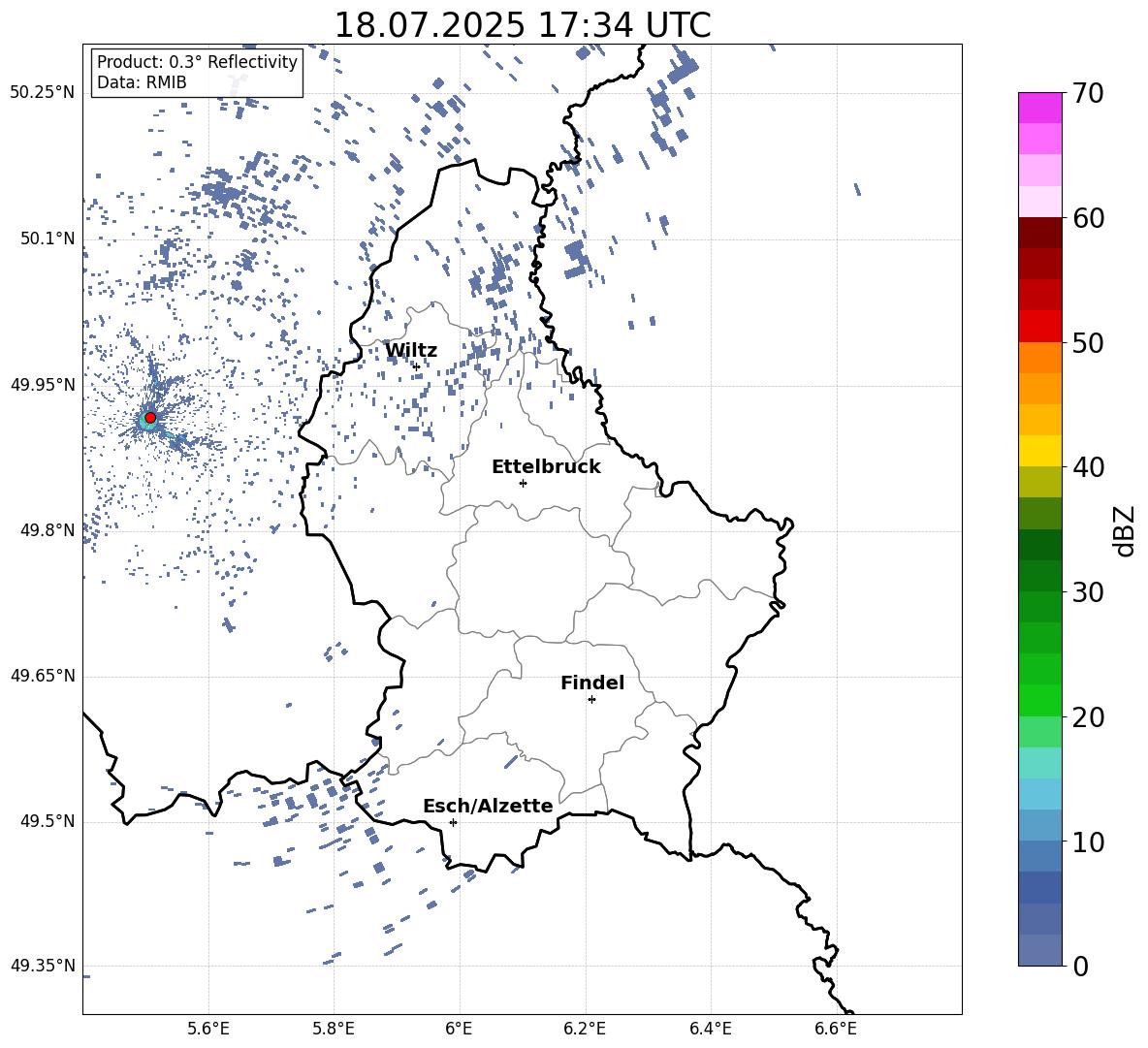Click the 49.35°N latitude label
1148x1048 pixels.
point(43,966)
